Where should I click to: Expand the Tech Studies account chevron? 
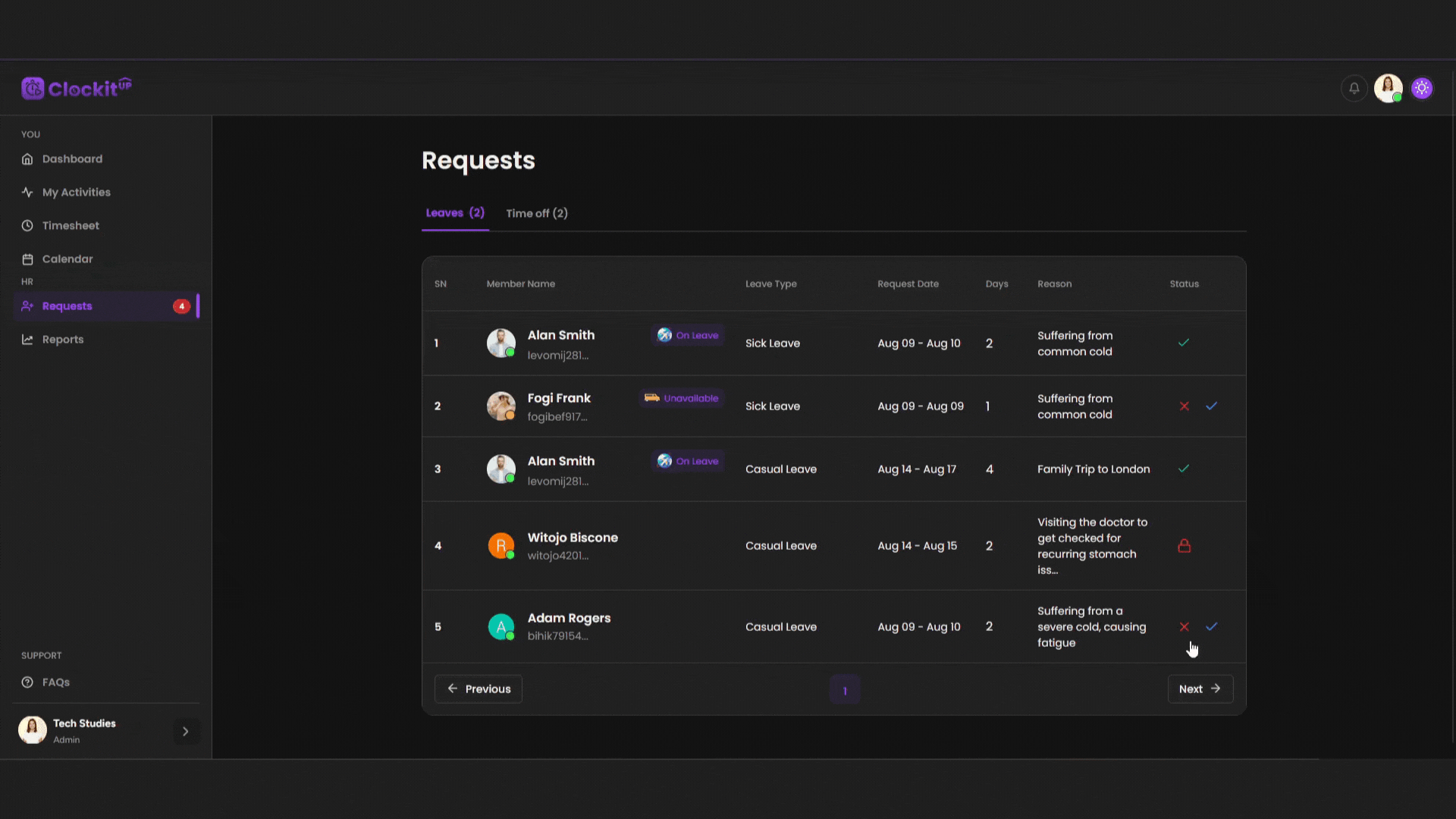point(185,731)
